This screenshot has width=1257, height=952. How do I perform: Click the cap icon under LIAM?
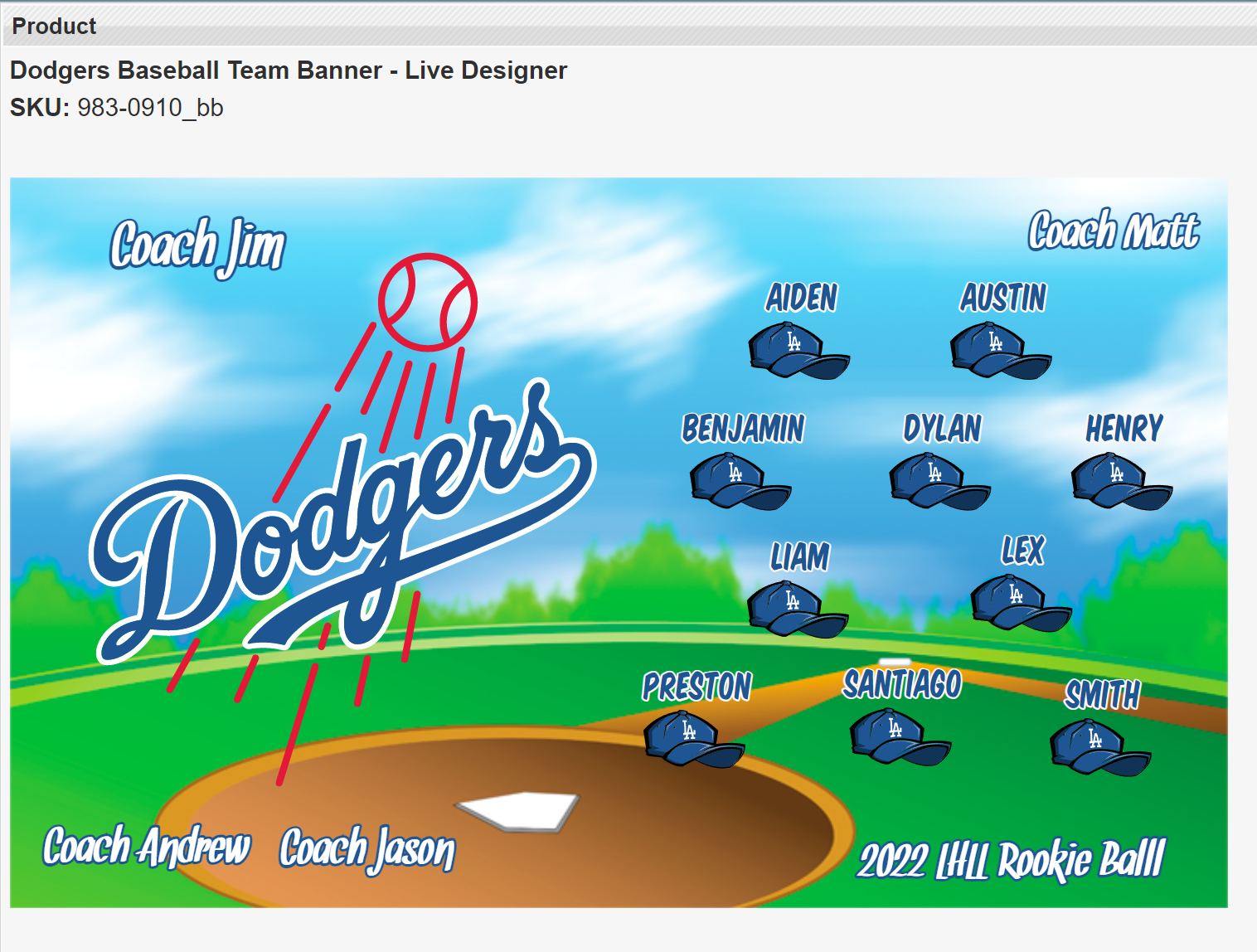798,610
